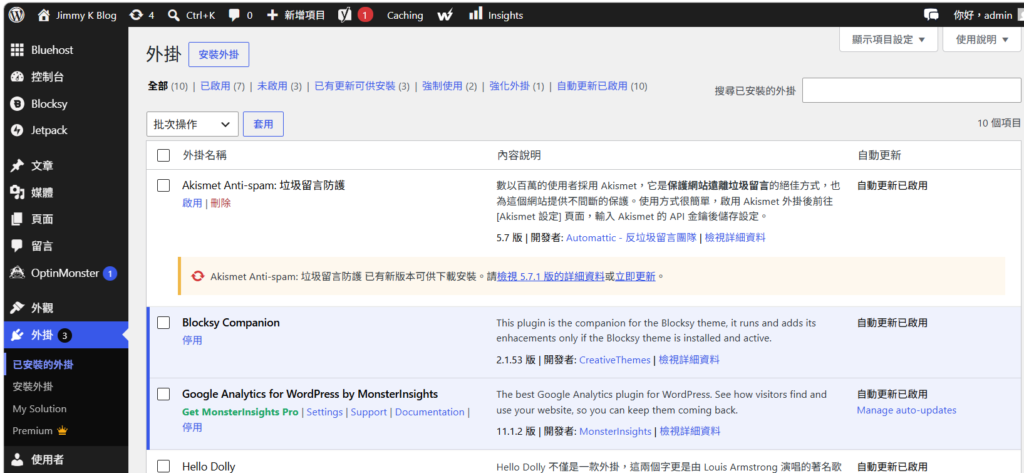This screenshot has height=473, width=1024.
Task: Click the Jetpack lightning icon
Action: coord(18,131)
